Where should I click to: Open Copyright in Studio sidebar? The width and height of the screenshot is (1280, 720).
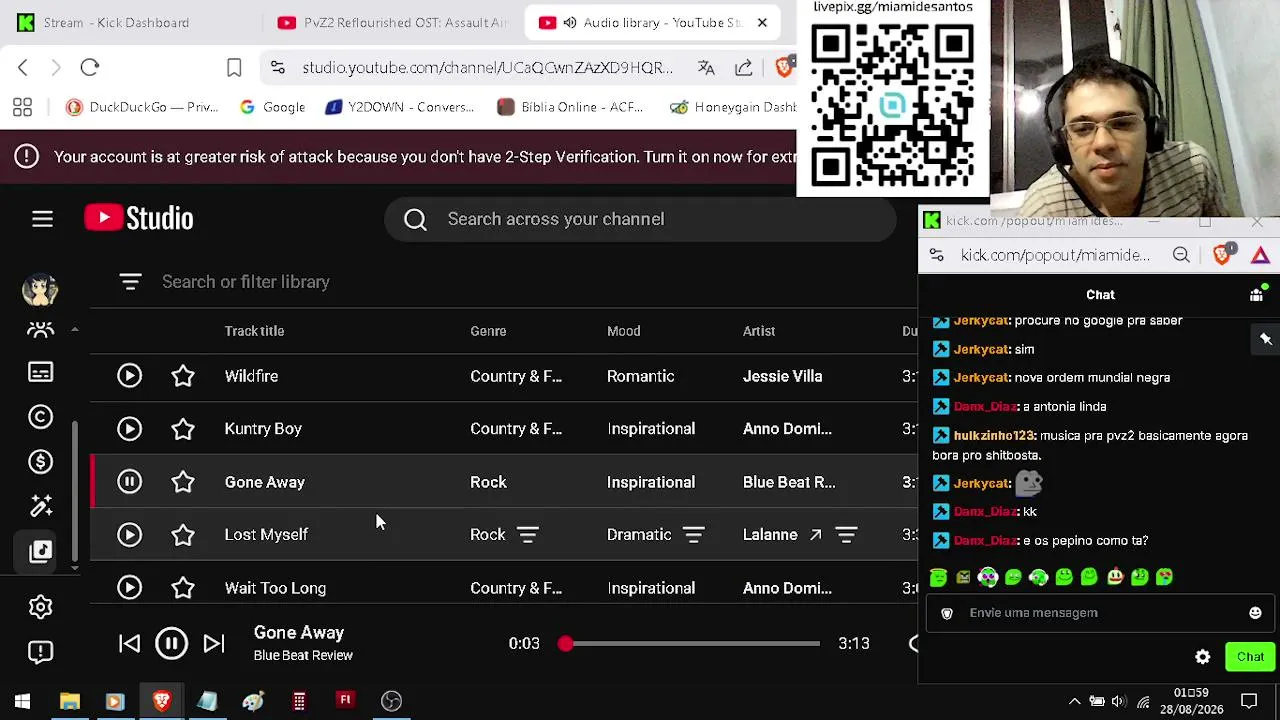40,417
